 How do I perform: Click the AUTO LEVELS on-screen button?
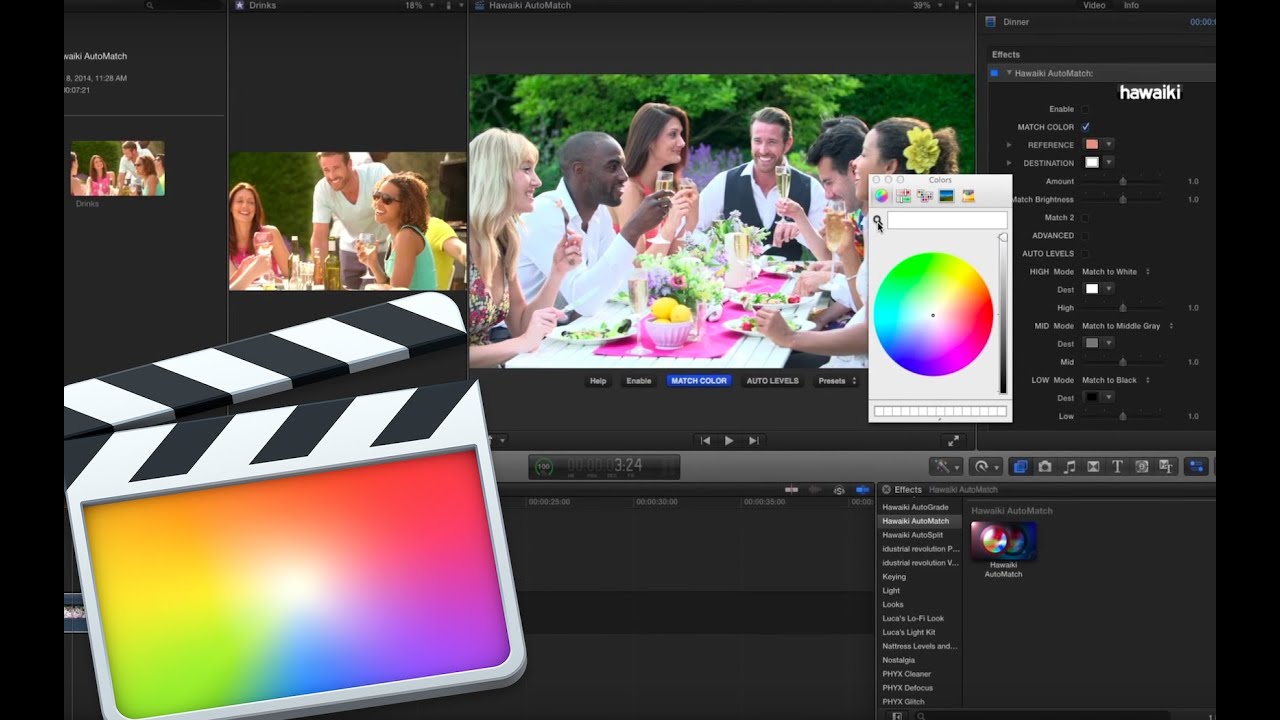click(x=772, y=381)
